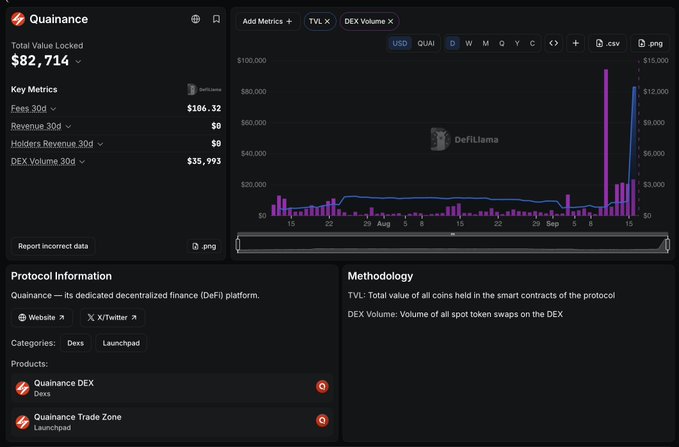Set chart interval to yearly (Y)
This screenshot has width=679, height=447.
(x=517, y=43)
